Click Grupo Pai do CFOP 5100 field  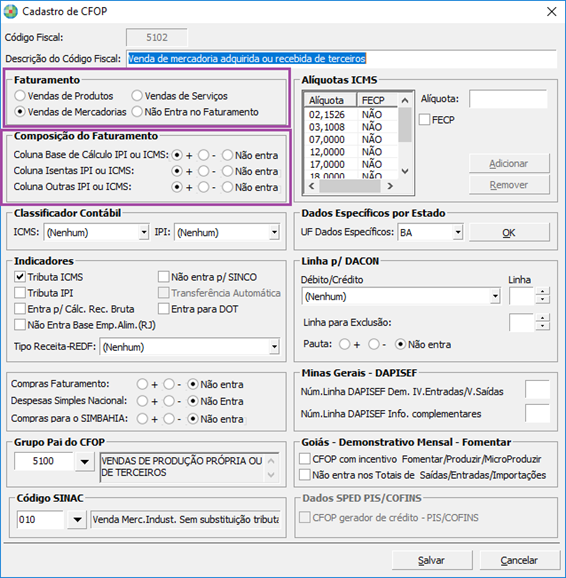[44, 461]
